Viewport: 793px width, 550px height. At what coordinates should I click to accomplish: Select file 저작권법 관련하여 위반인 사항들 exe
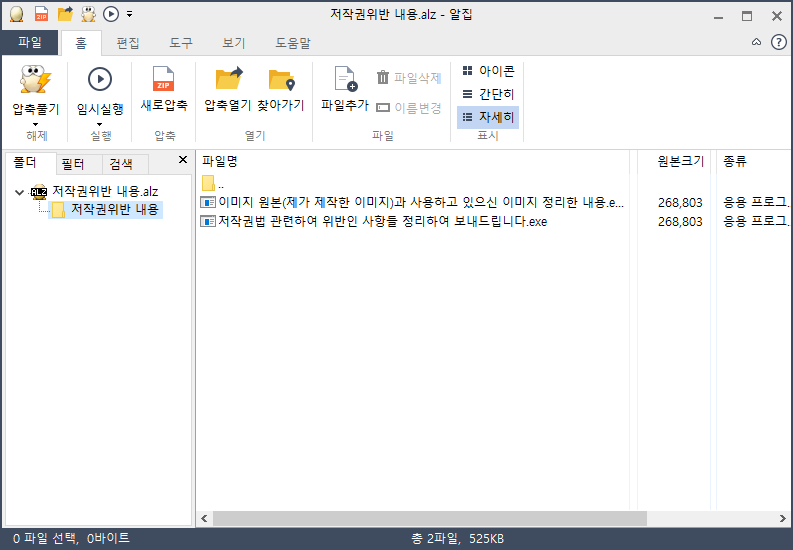pyautogui.click(x=373, y=221)
